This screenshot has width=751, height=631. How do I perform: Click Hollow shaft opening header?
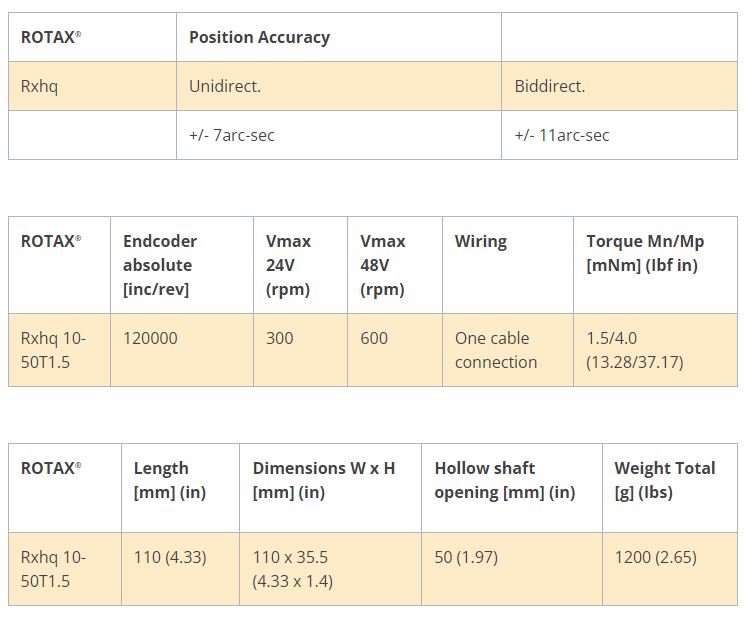505,480
